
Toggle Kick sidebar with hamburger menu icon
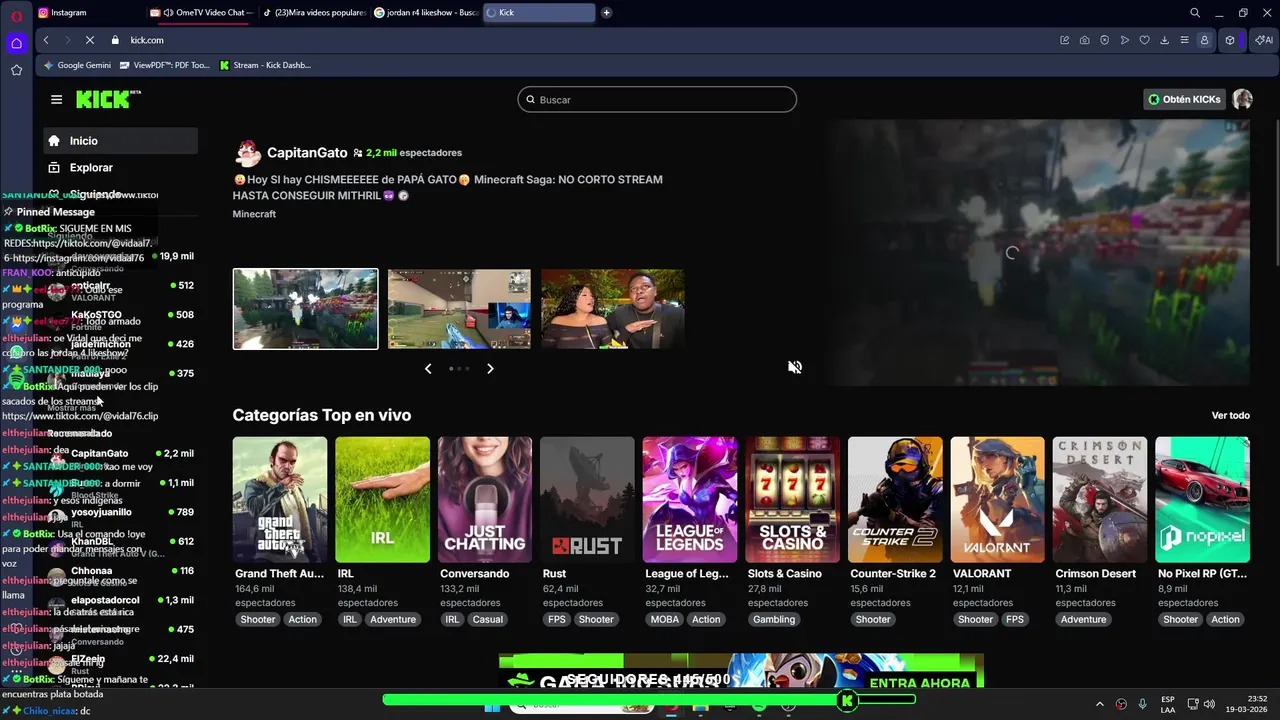[56, 99]
